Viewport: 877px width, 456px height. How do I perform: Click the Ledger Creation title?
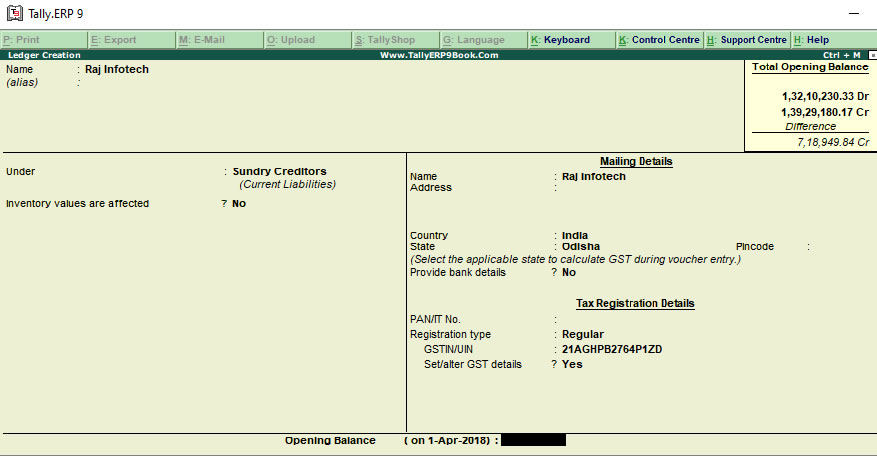tap(44, 55)
